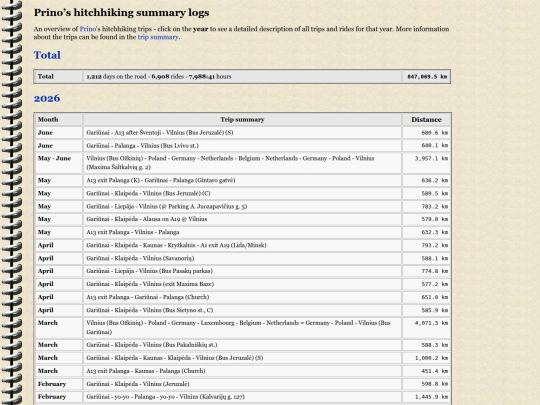The height and width of the screenshot is (405, 540).
Task: Select the Palanga (Gintaro gatvė) trip row
Action: [242, 180]
